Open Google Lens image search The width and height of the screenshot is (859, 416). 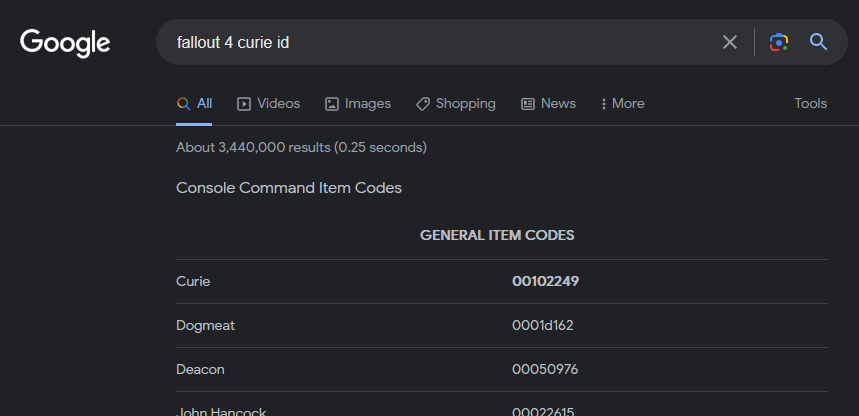tap(779, 42)
